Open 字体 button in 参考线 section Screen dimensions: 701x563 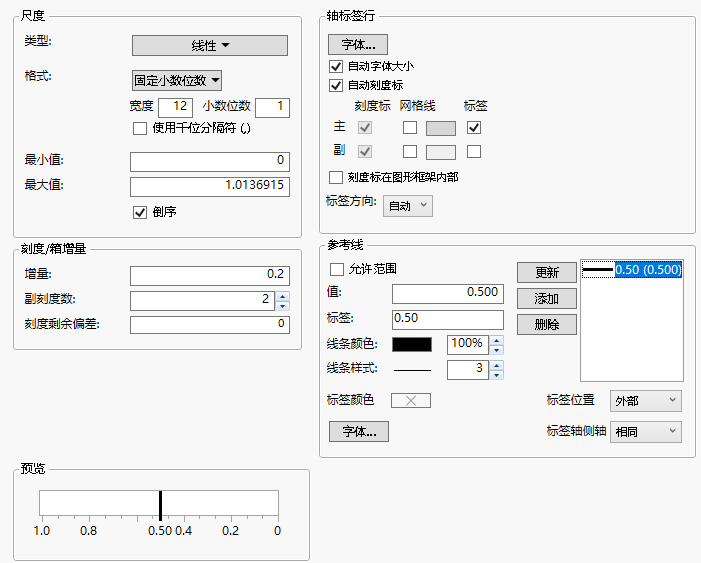(359, 432)
